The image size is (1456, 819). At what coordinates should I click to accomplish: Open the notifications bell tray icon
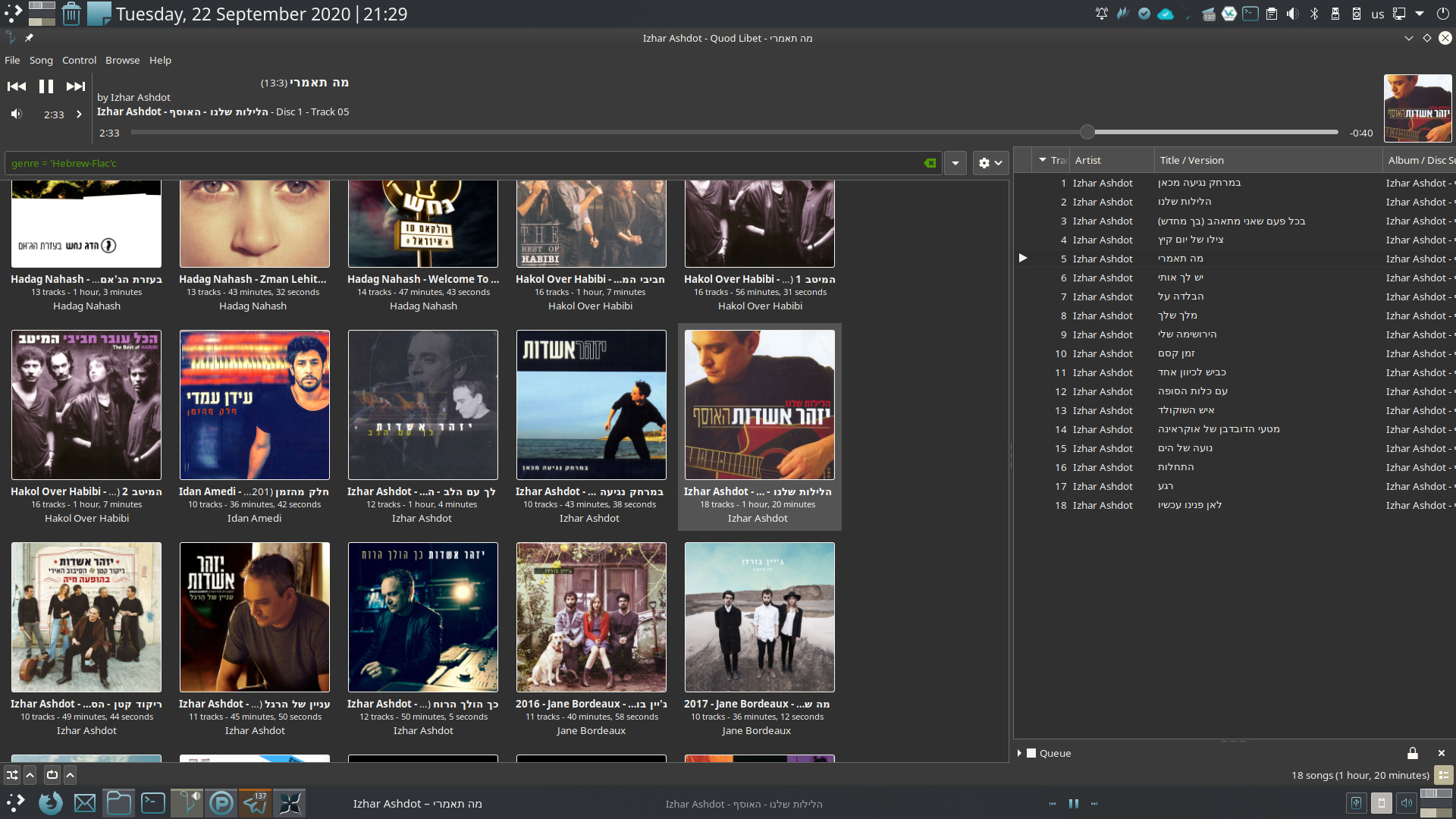[x=1102, y=14]
